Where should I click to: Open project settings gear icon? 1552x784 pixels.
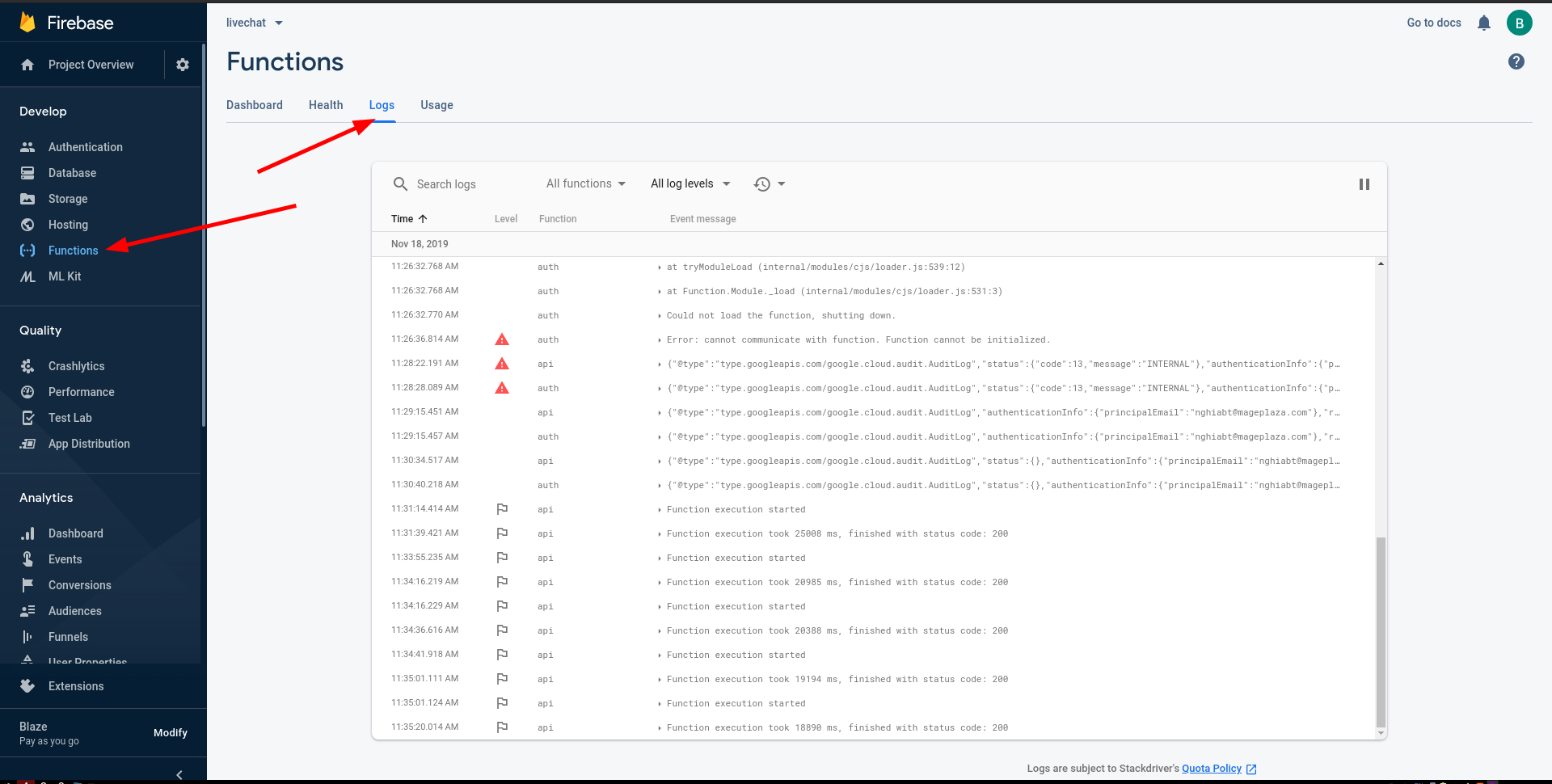pyautogui.click(x=183, y=65)
